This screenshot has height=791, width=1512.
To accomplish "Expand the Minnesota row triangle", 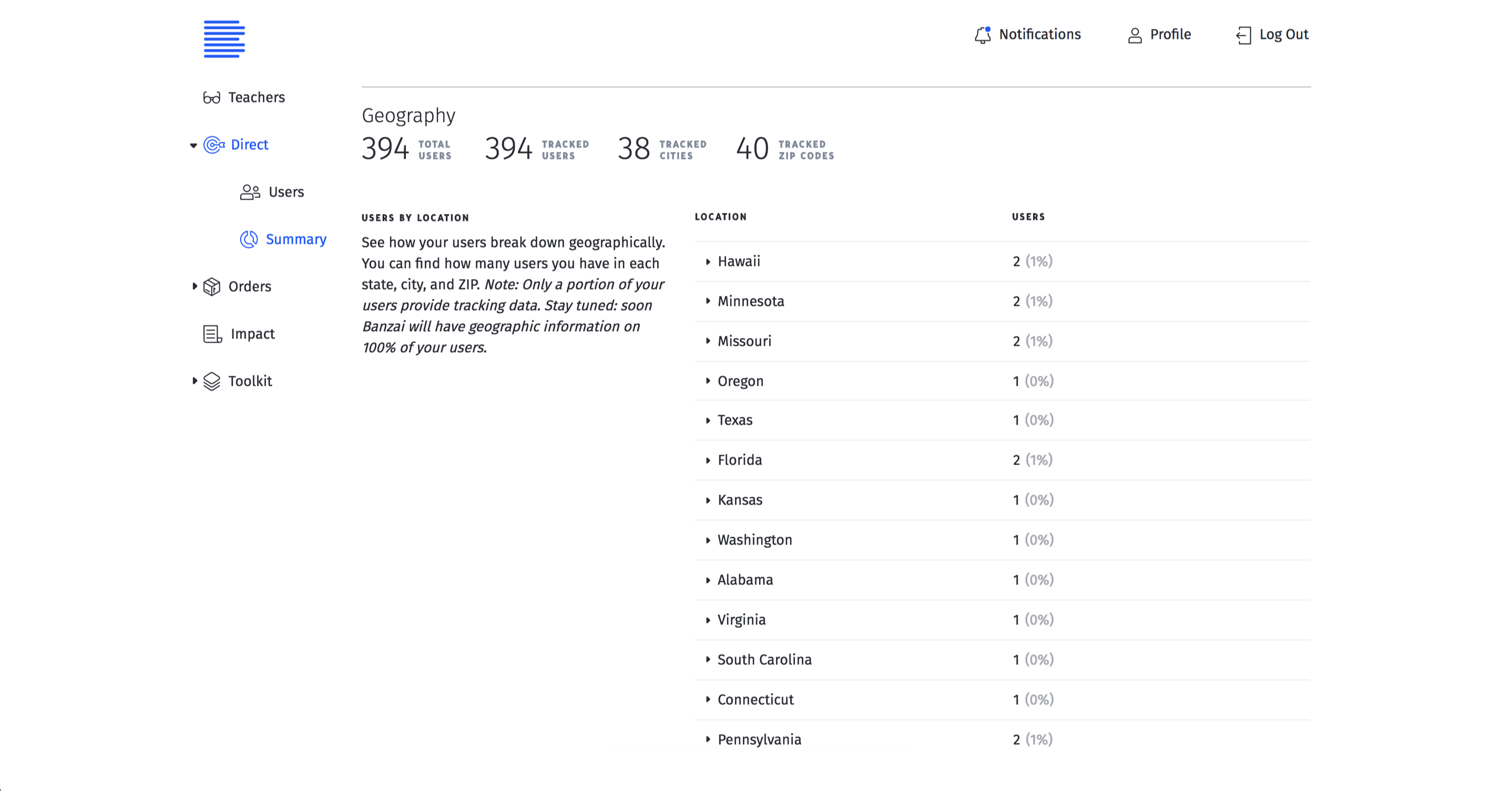I will click(x=708, y=301).
